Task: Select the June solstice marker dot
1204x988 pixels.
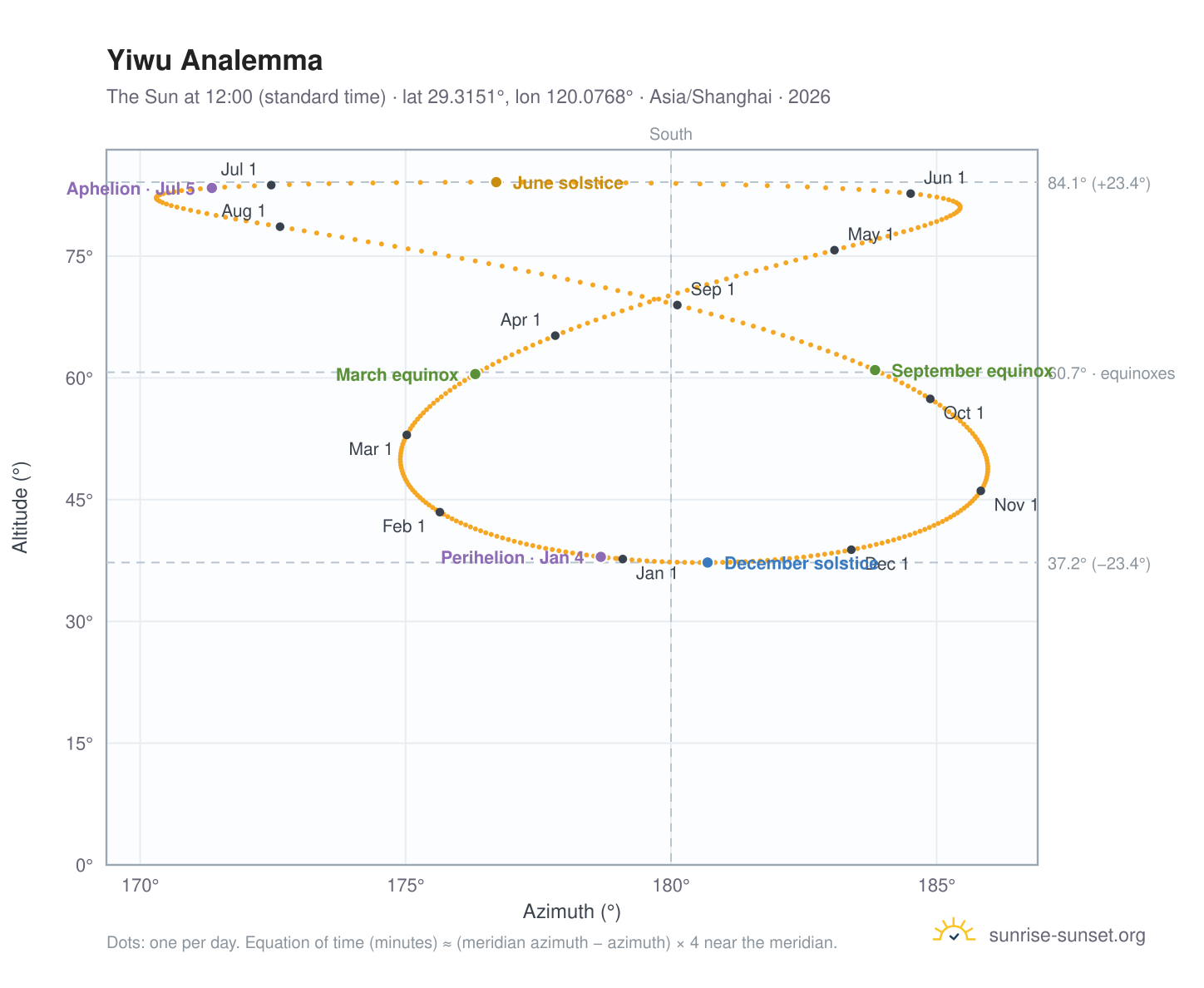Action: pos(496,182)
